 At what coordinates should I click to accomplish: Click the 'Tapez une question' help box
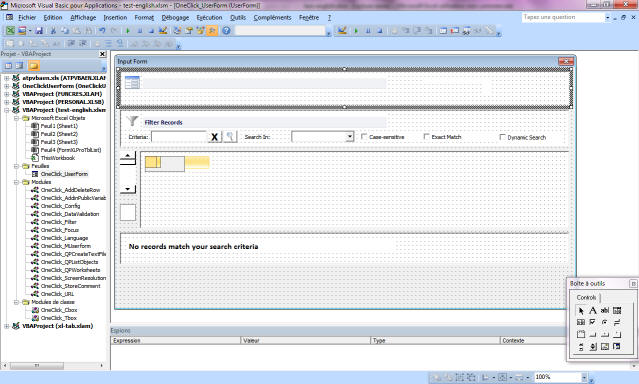562,17
